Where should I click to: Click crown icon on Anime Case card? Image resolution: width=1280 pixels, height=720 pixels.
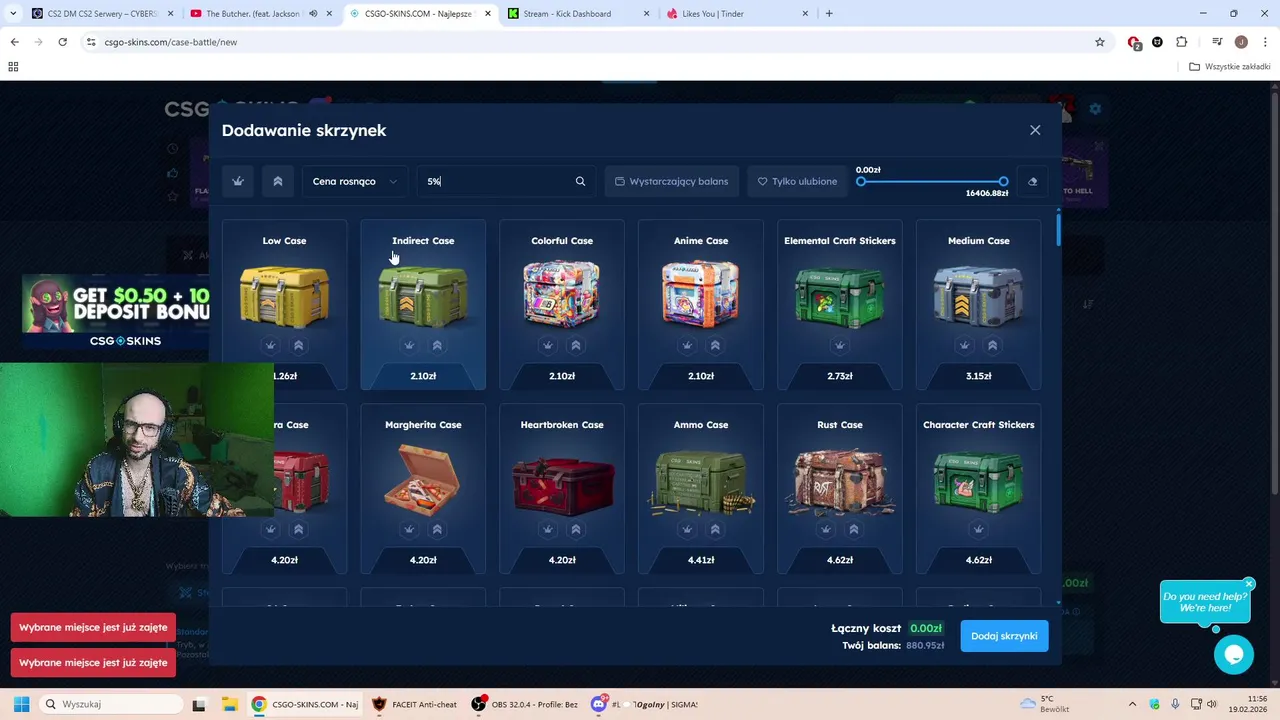point(687,345)
